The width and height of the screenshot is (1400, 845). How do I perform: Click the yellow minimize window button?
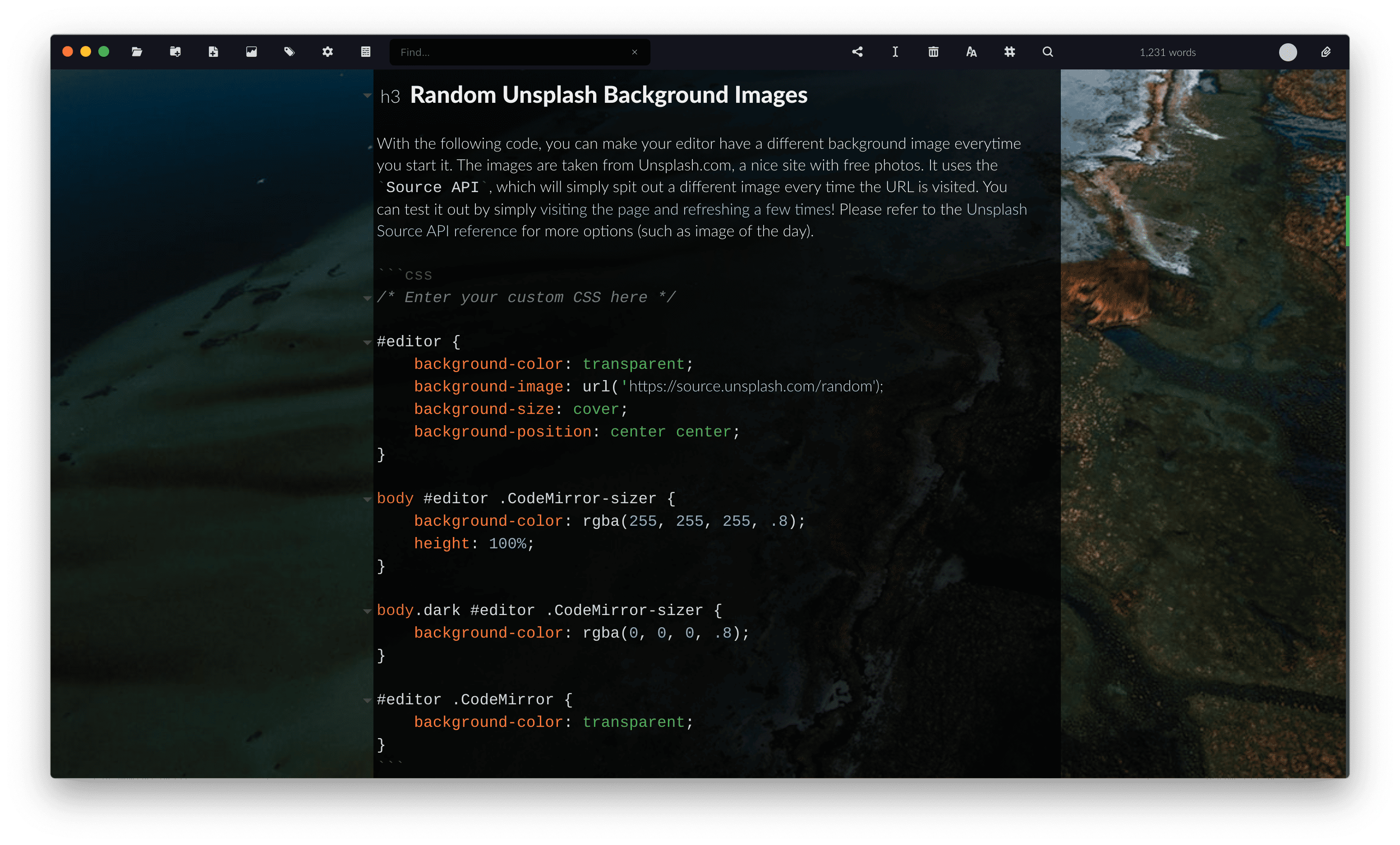coord(86,52)
